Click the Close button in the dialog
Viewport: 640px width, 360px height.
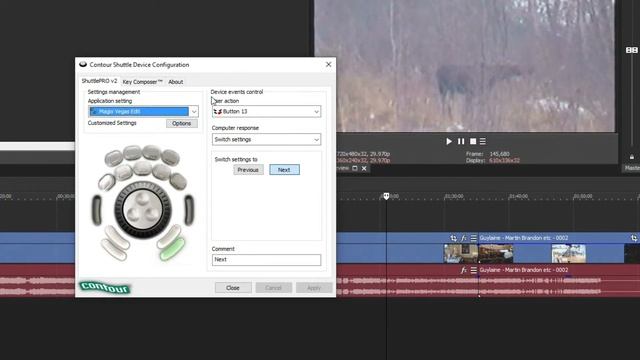(233, 288)
